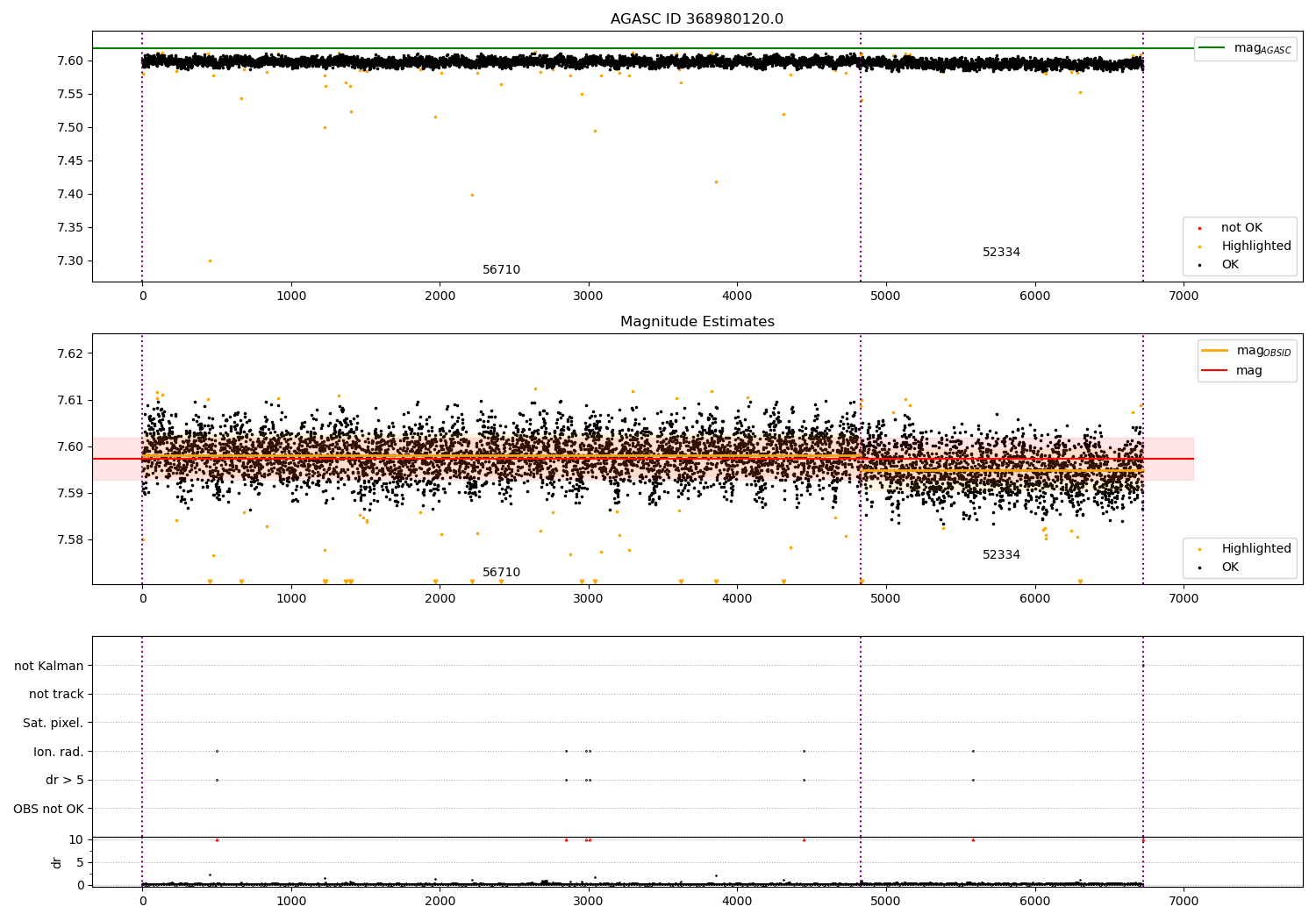Click 'Highlighted' in the top plot legend
Viewport: 1316px width, 921px height.
click(x=1256, y=246)
